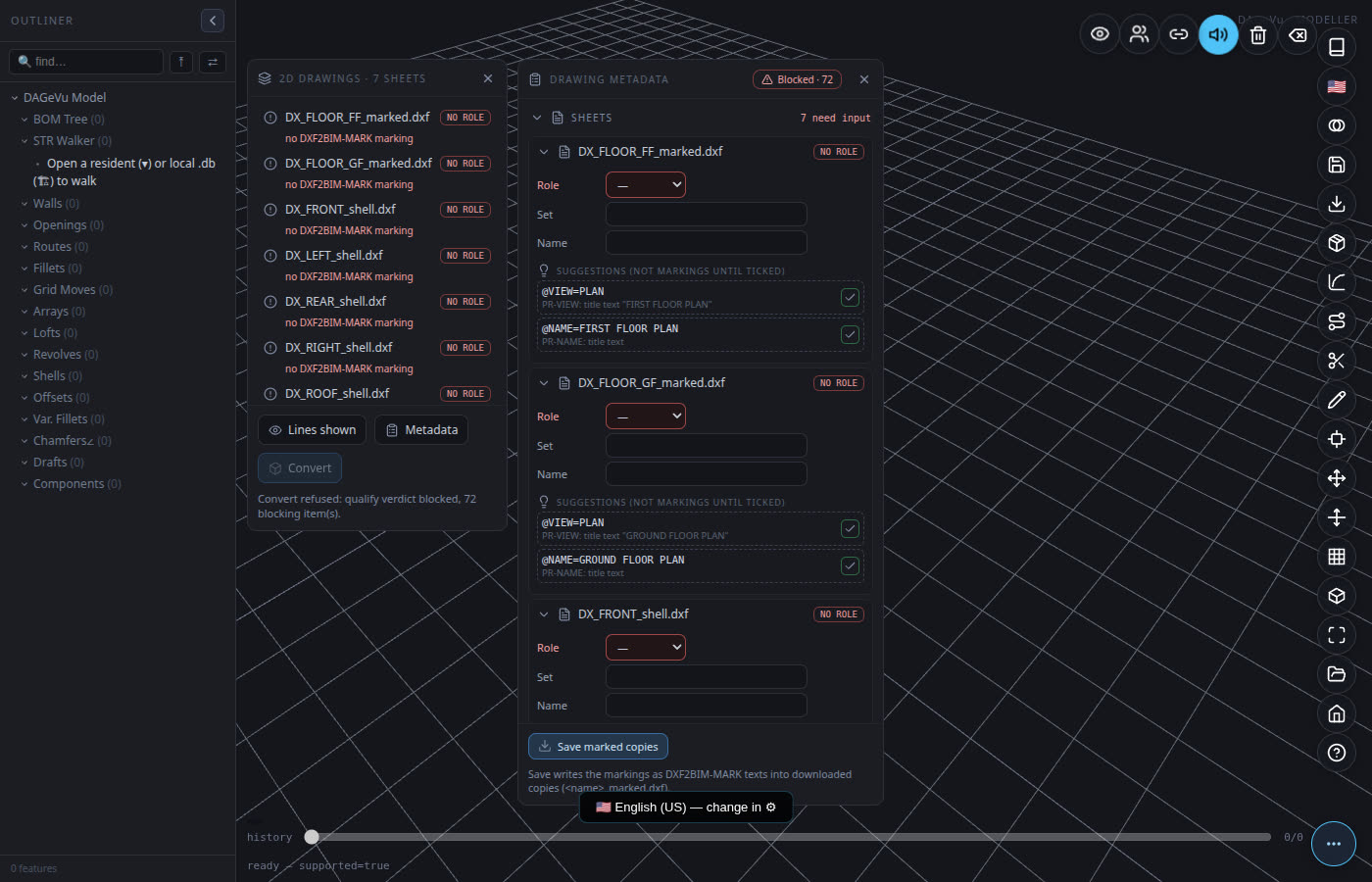This screenshot has height=882, width=1372.
Task: Click the four-way move arrows icon
Action: pos(1337,478)
